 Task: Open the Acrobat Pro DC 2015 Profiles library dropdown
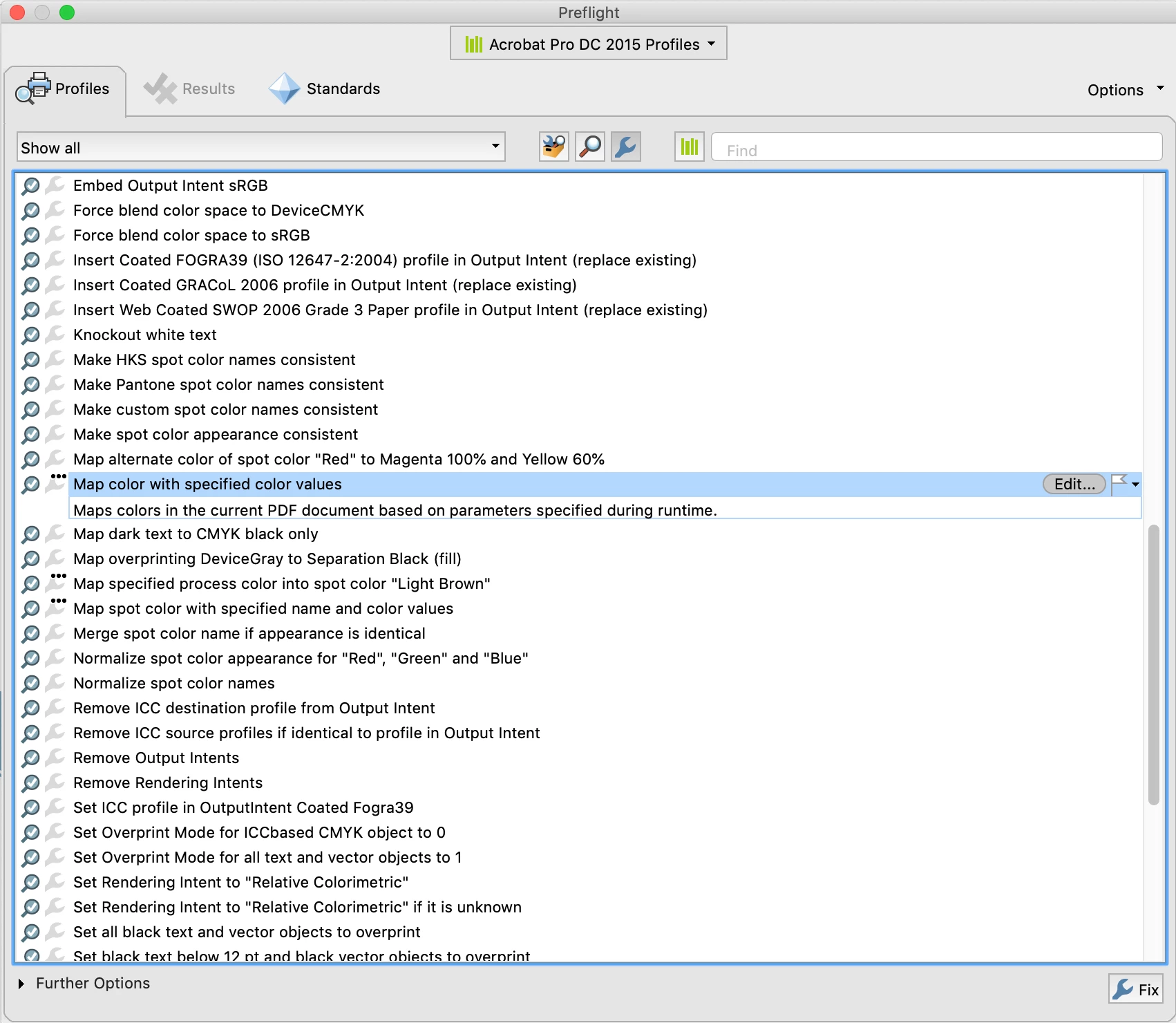(589, 44)
